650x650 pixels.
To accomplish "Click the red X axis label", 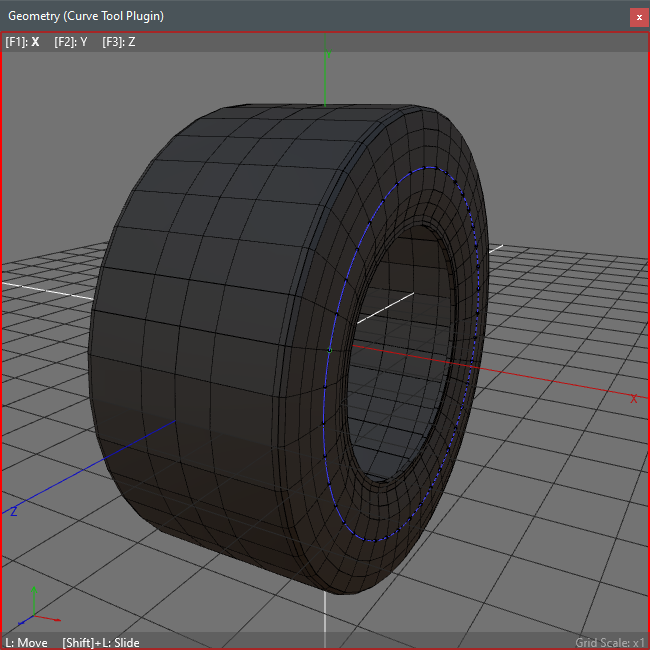I will click(x=633, y=399).
